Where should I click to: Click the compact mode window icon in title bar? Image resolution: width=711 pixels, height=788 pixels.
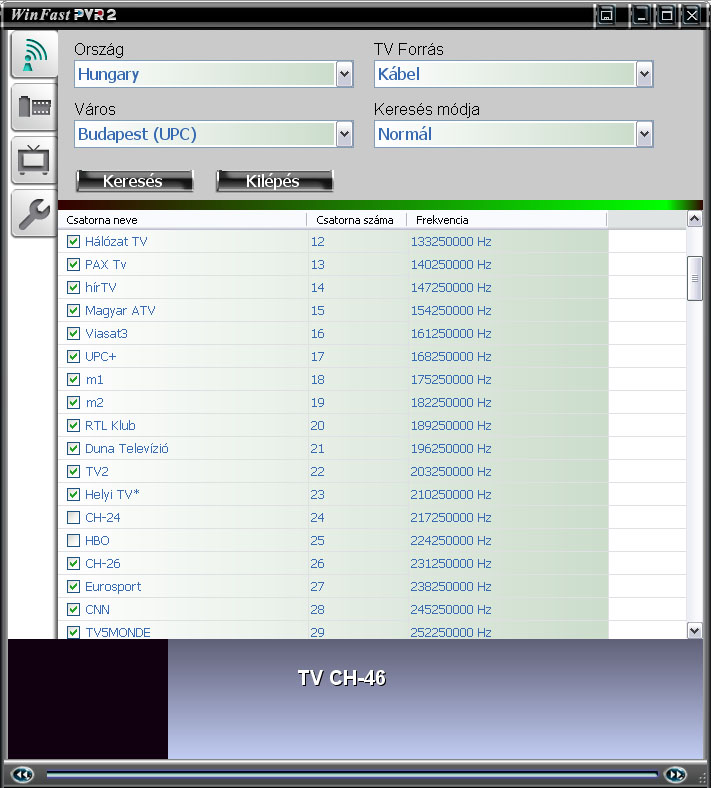click(606, 15)
